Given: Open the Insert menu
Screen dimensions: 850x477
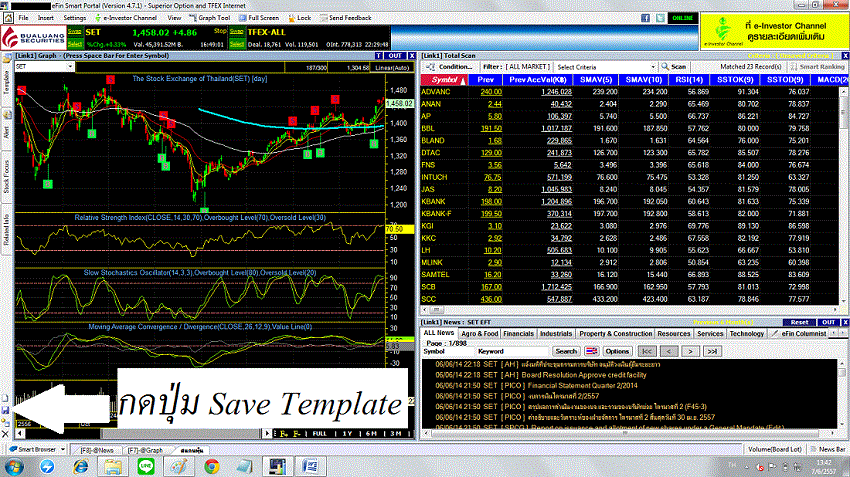Looking at the screenshot, I should click(x=46, y=18).
